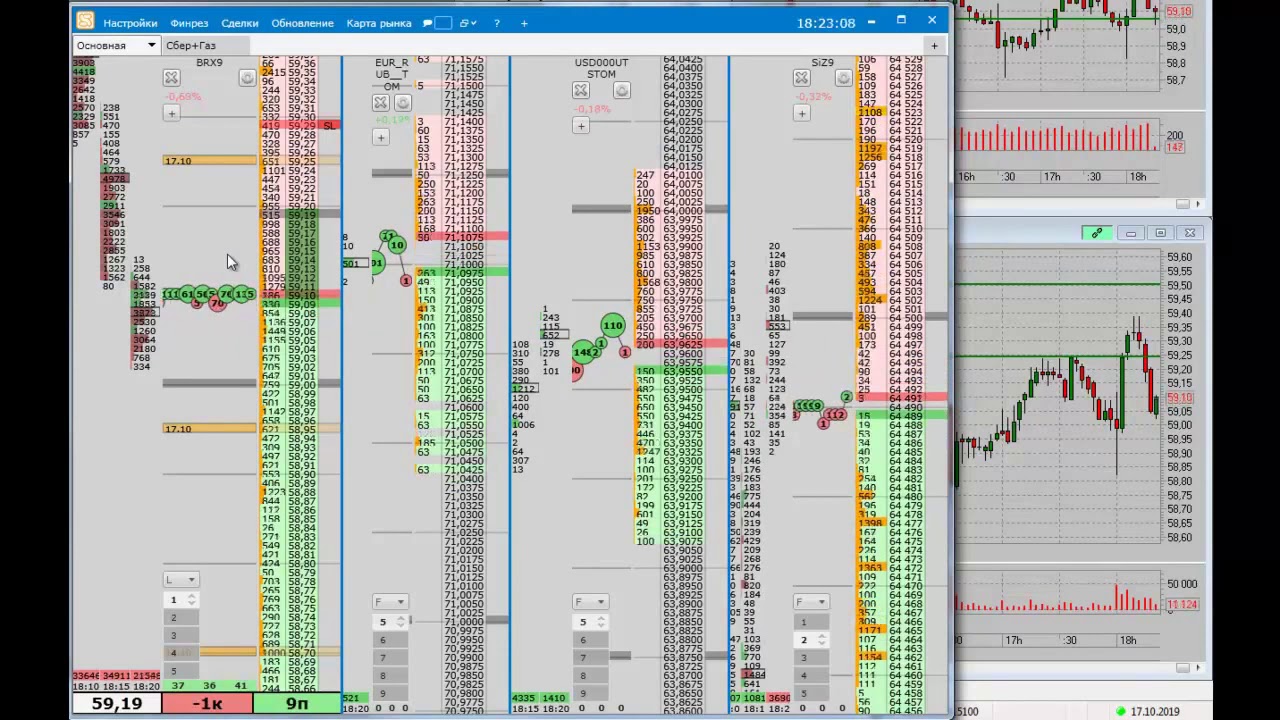Open the Обновление menu
Screen dimensions: 1280x720
302,23
